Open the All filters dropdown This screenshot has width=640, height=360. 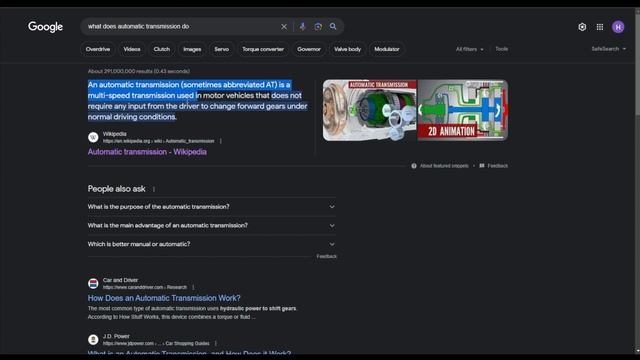[x=469, y=49]
